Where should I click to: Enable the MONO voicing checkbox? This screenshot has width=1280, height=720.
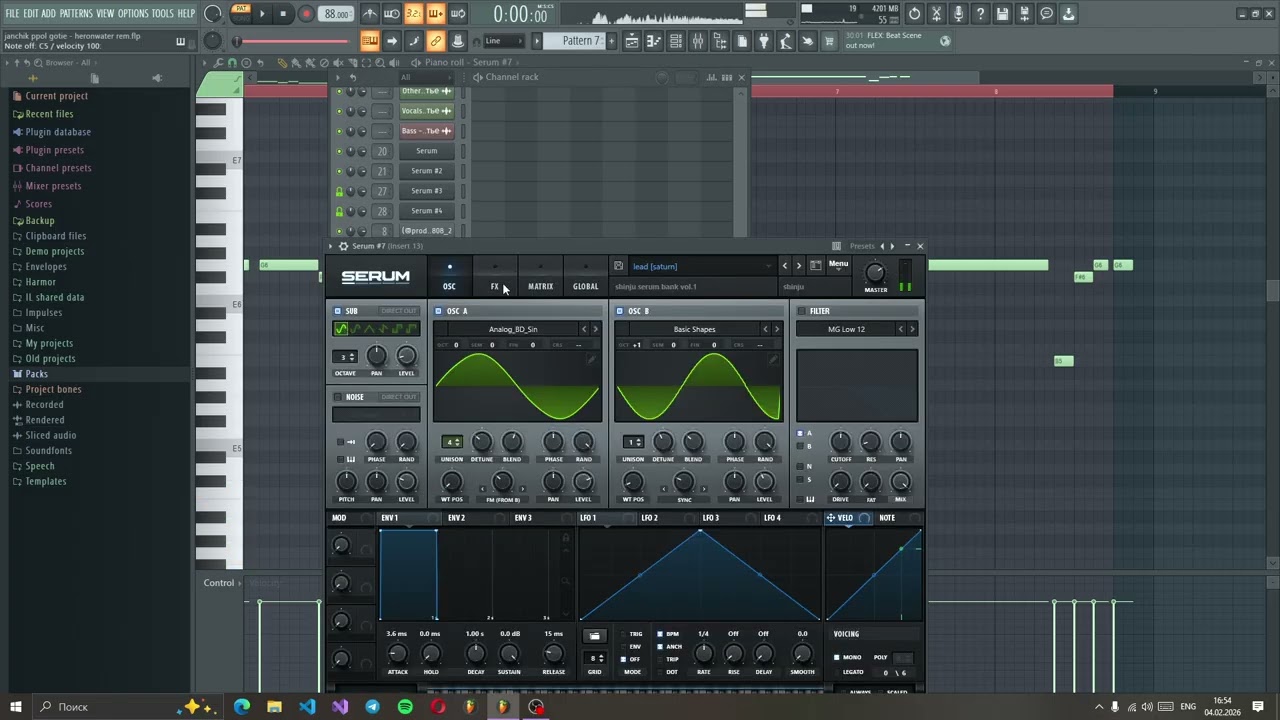pos(837,657)
